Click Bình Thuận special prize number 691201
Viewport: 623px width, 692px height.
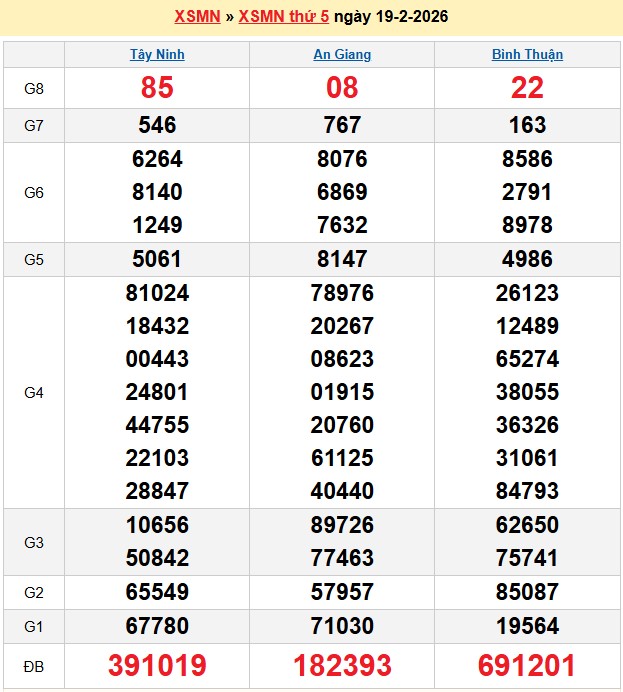(527, 666)
